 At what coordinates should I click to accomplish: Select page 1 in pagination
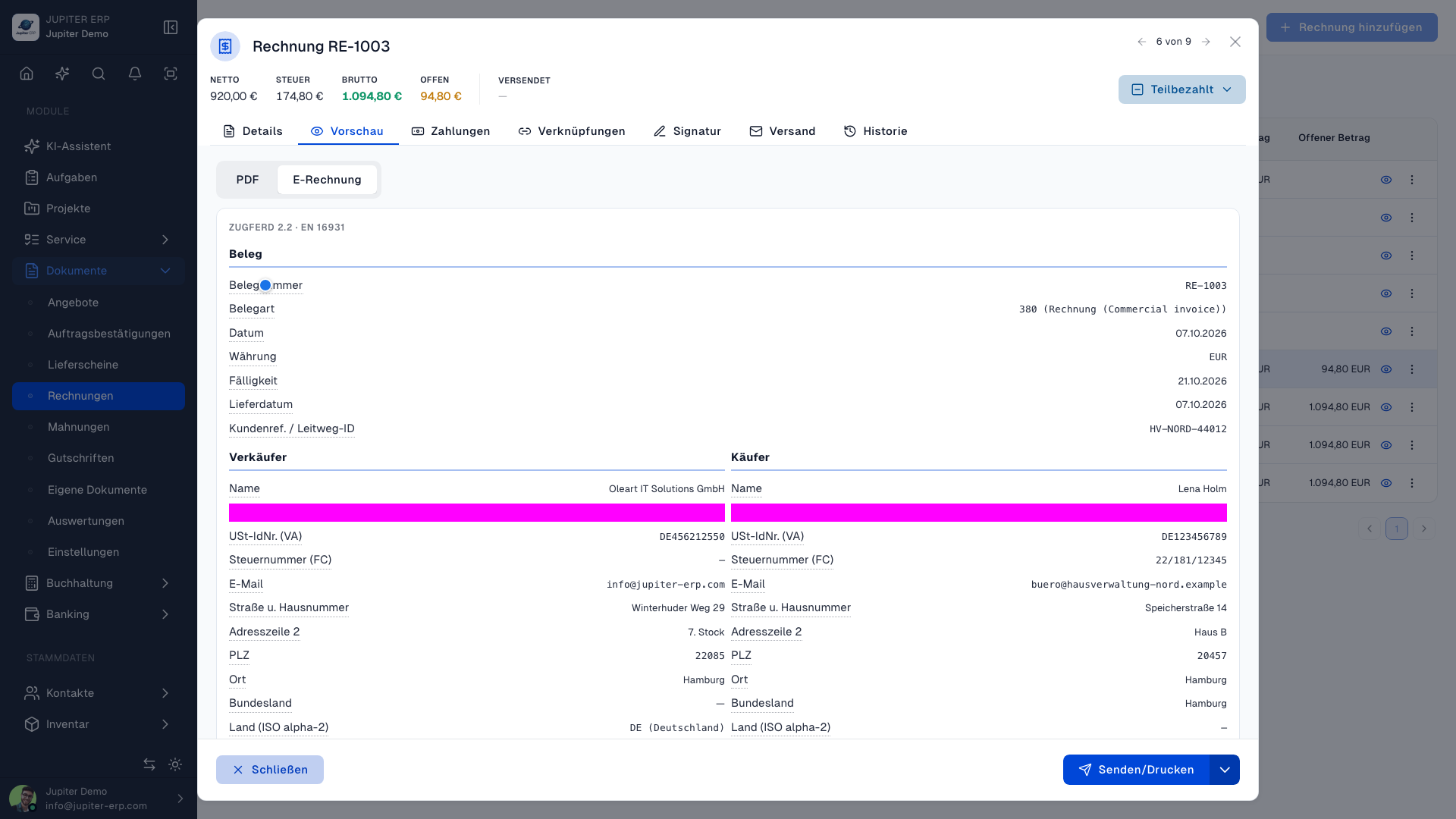coord(1397,529)
